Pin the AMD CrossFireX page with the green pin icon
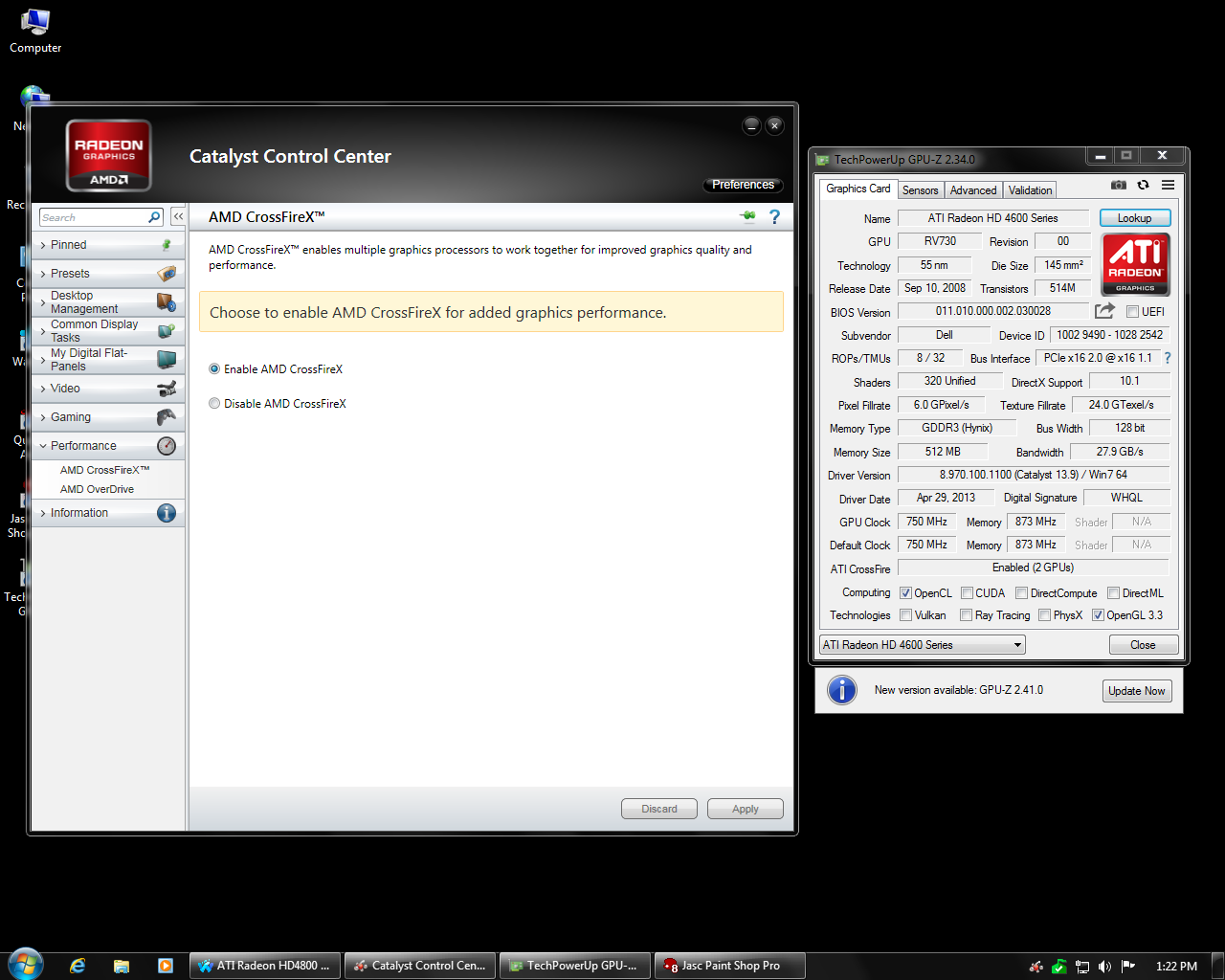1225x980 pixels. (x=748, y=217)
